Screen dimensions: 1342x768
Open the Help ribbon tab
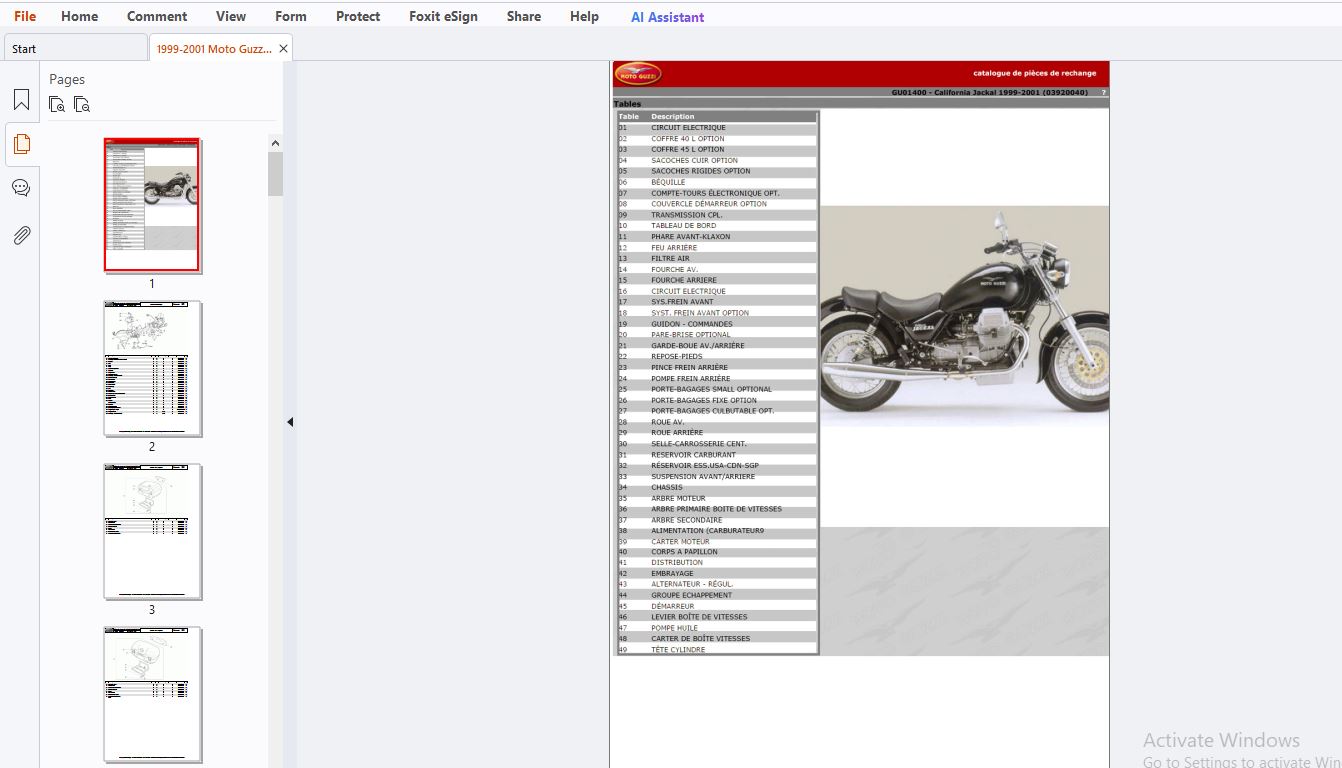tap(584, 16)
